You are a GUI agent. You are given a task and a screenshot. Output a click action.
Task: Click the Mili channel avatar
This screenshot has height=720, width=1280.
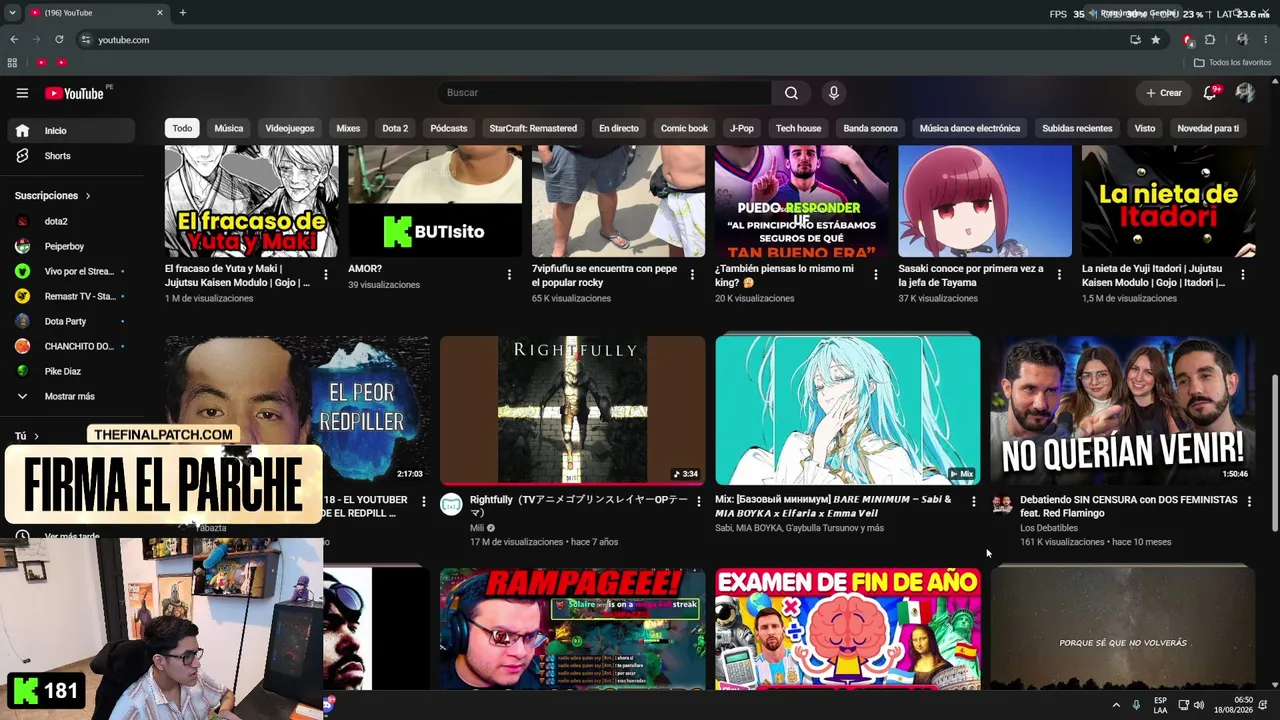coord(451,504)
